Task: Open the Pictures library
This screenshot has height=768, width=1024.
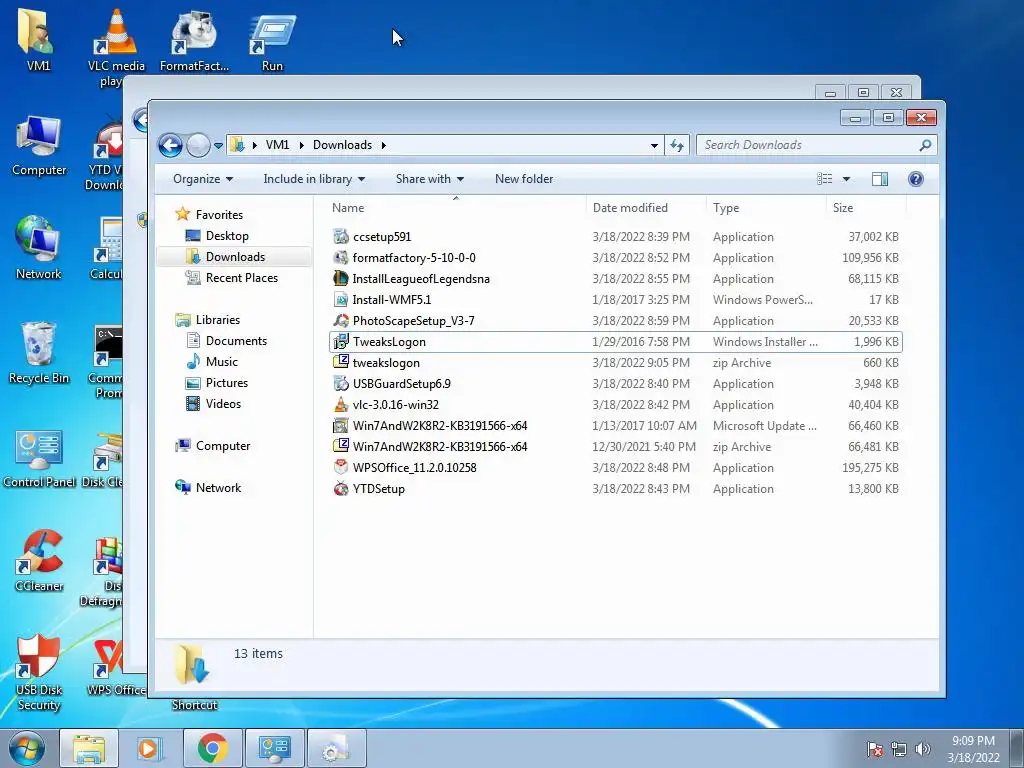Action: [216, 383]
